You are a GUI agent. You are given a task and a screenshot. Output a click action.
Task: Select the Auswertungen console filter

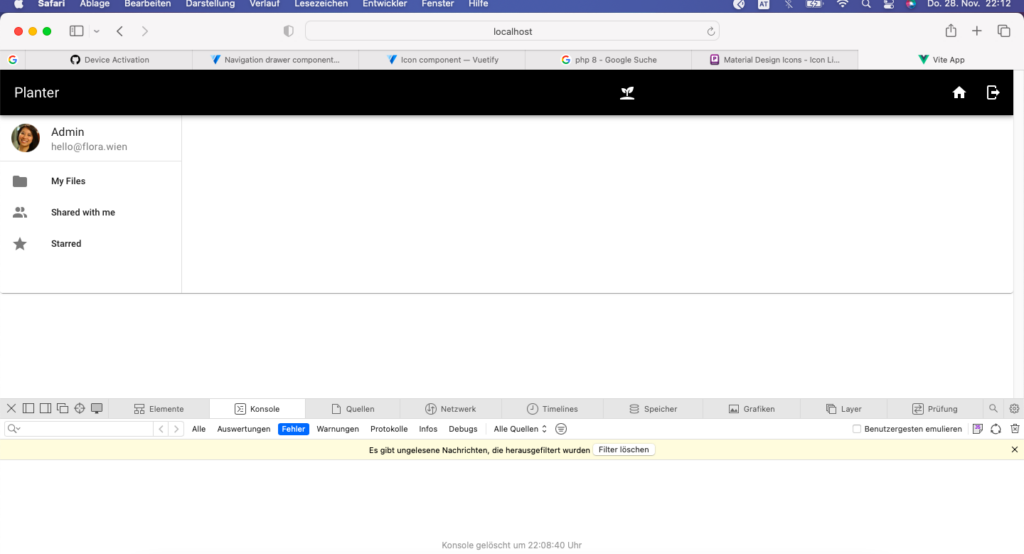click(x=244, y=429)
